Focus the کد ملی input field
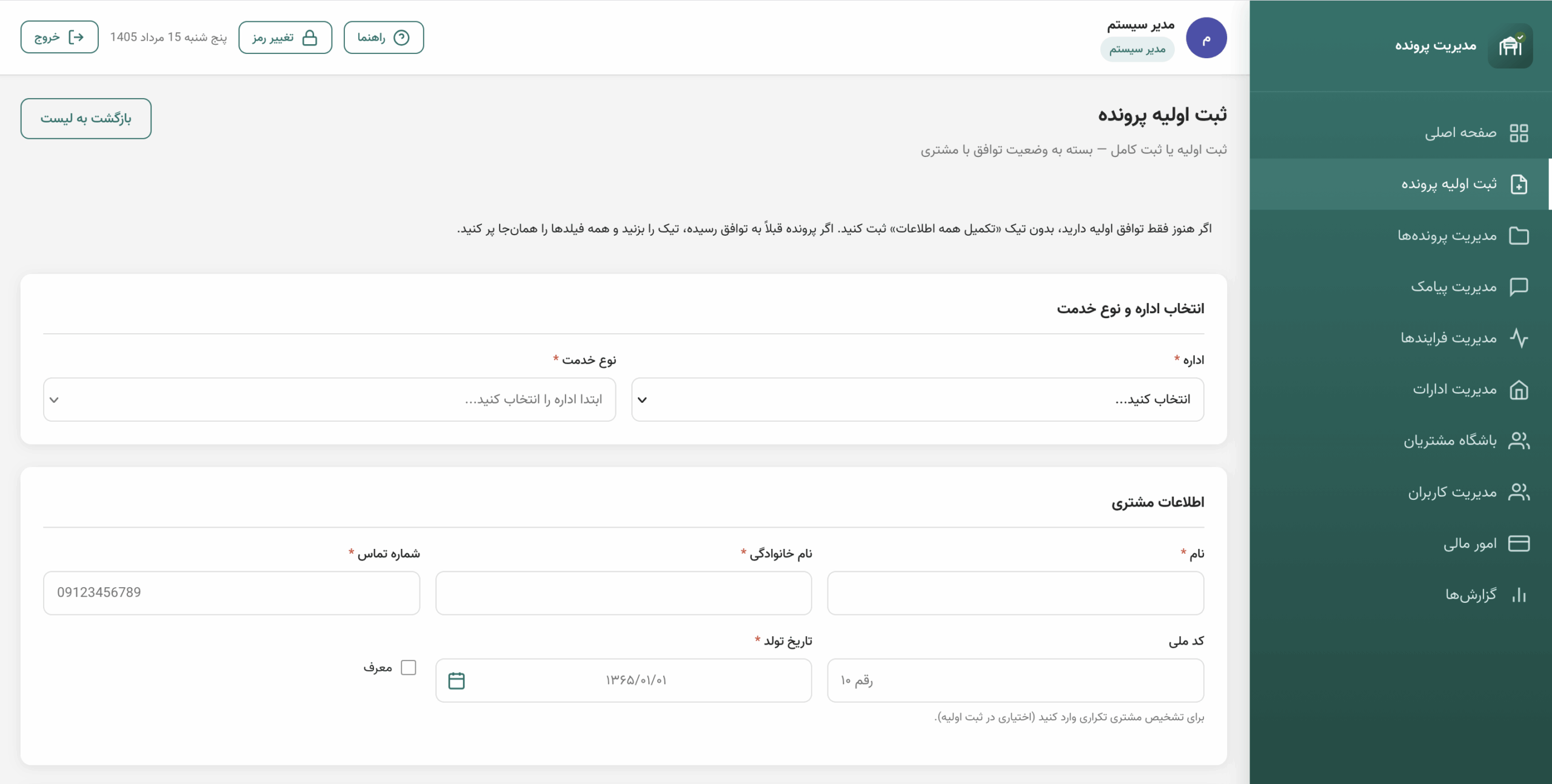The image size is (1552, 784). (x=1015, y=680)
